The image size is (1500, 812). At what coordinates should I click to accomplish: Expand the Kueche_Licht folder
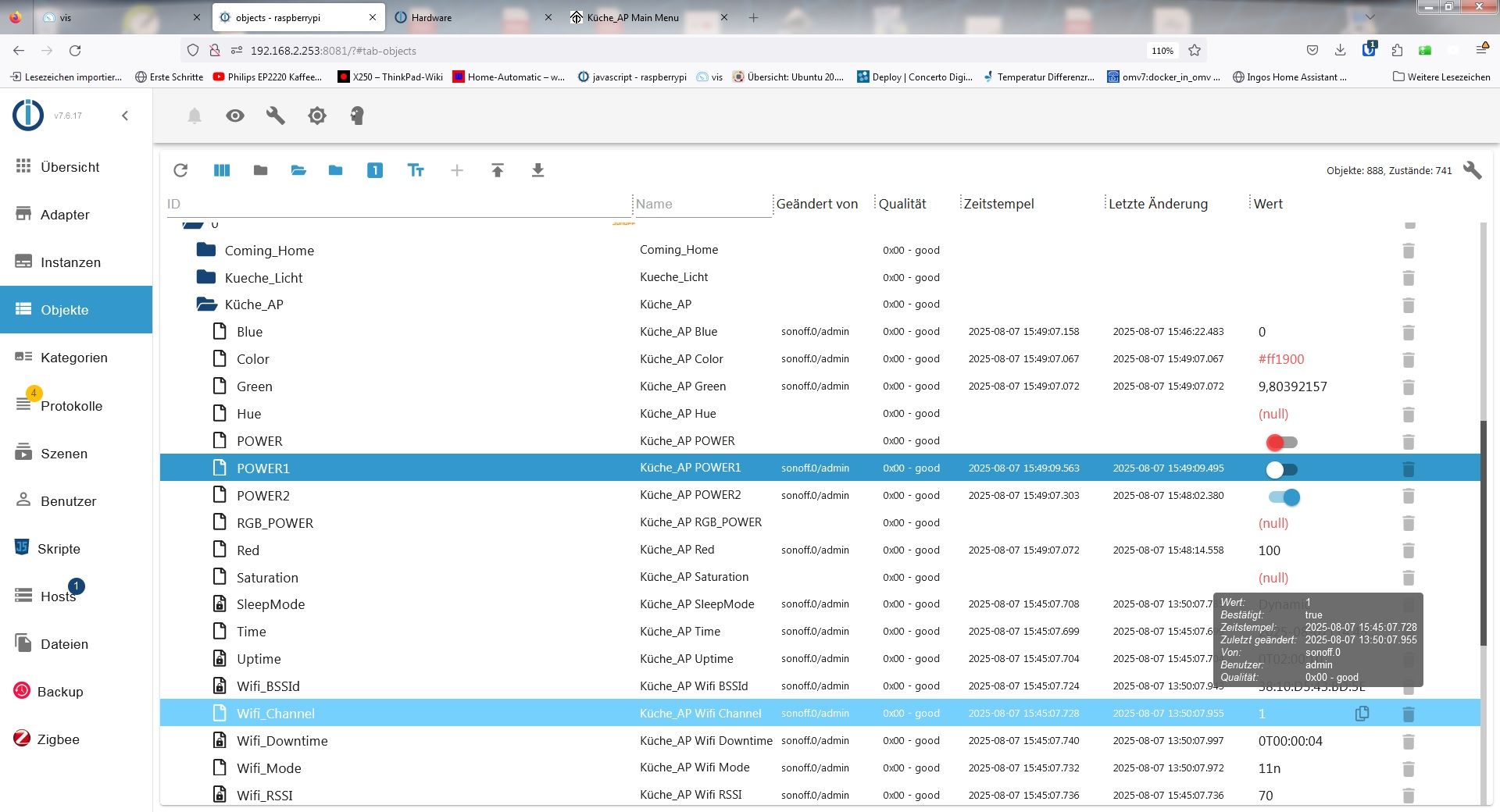[x=206, y=277]
